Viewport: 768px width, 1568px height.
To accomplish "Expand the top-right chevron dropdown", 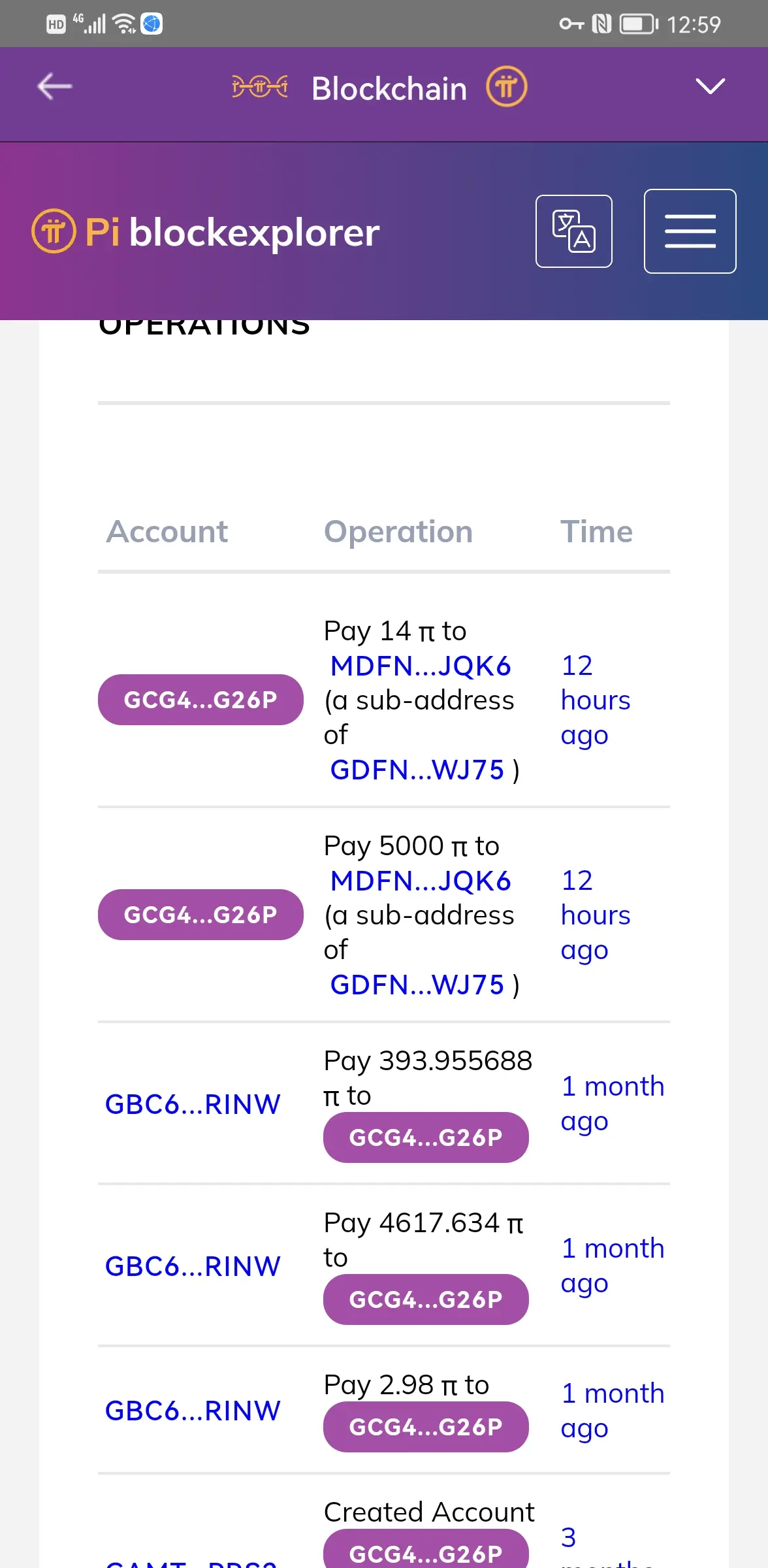I will [710, 86].
